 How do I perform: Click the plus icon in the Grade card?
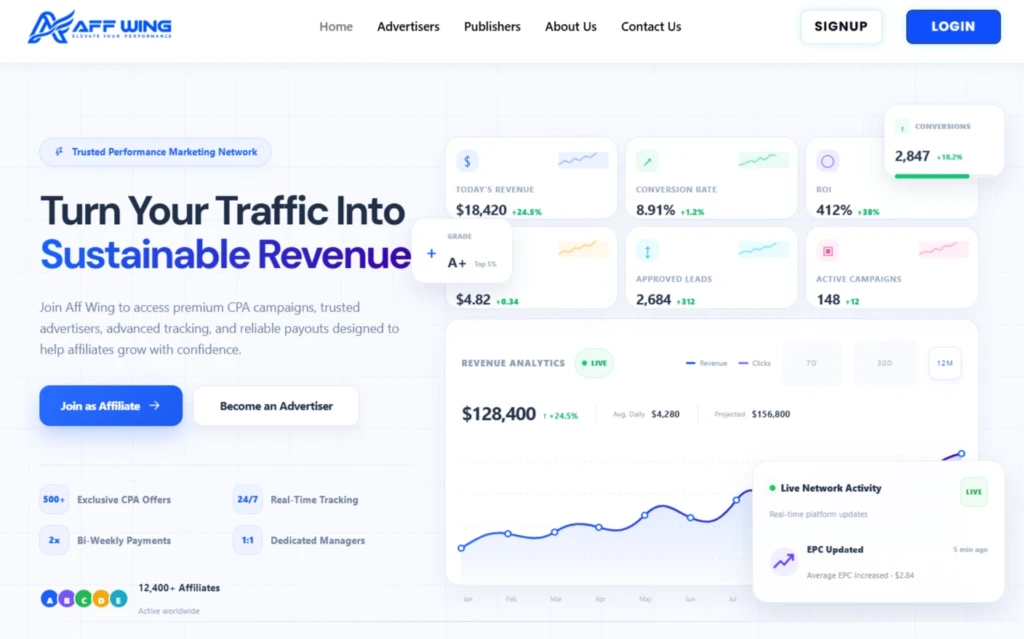click(431, 254)
